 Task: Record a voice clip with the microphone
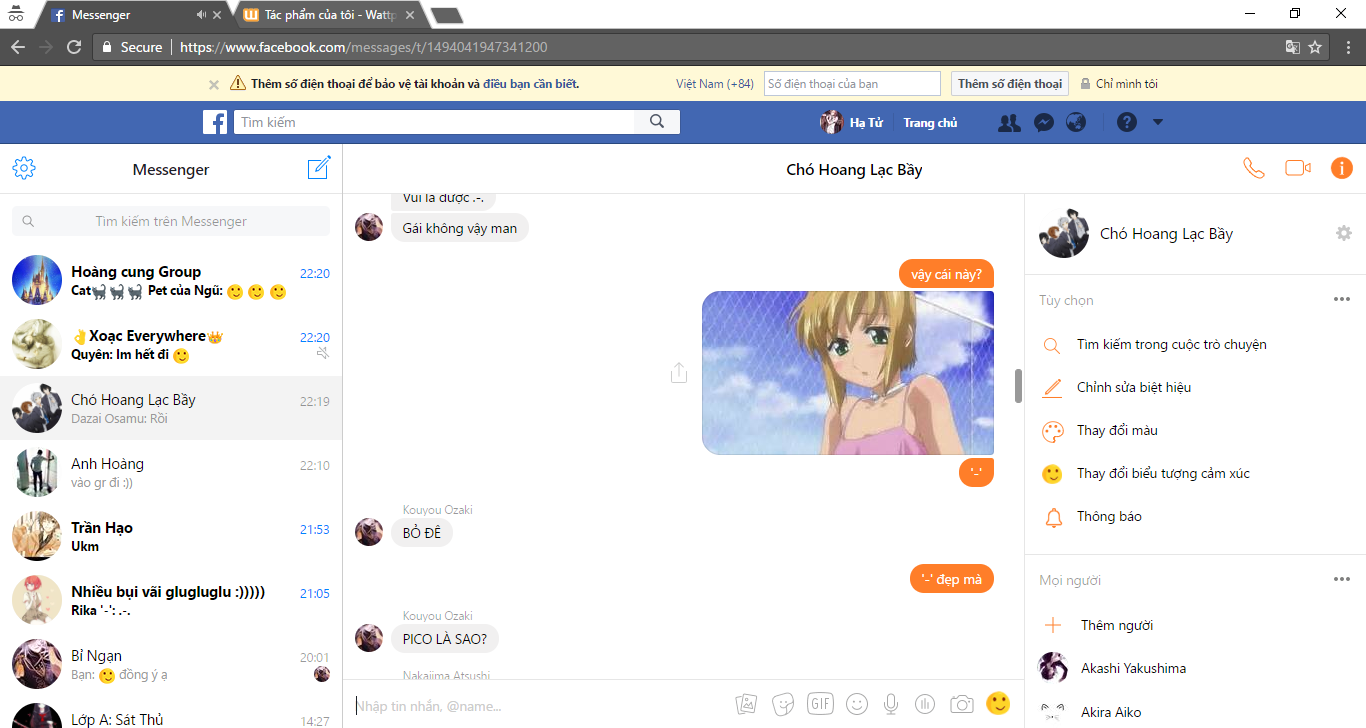pos(890,704)
